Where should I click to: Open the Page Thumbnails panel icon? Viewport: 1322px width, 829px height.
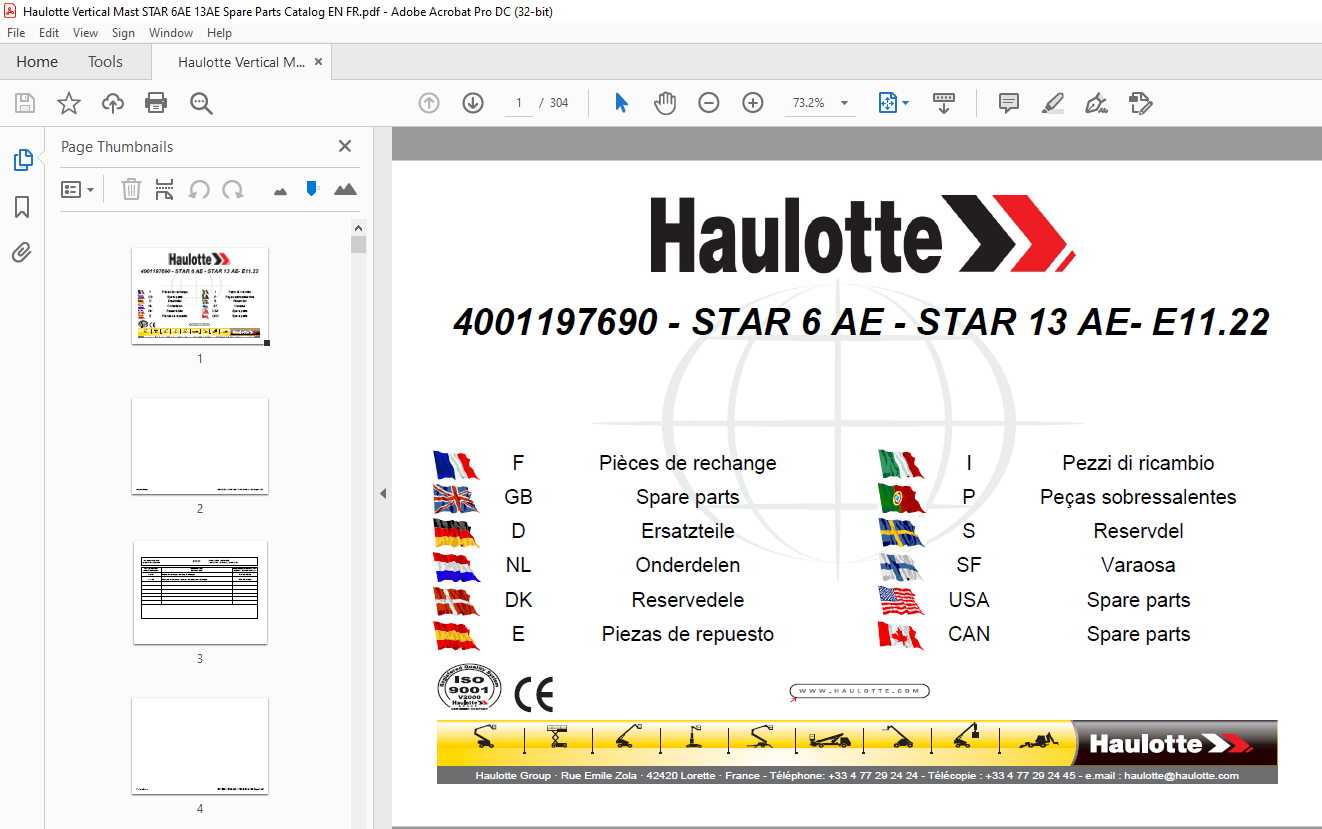[x=22, y=160]
